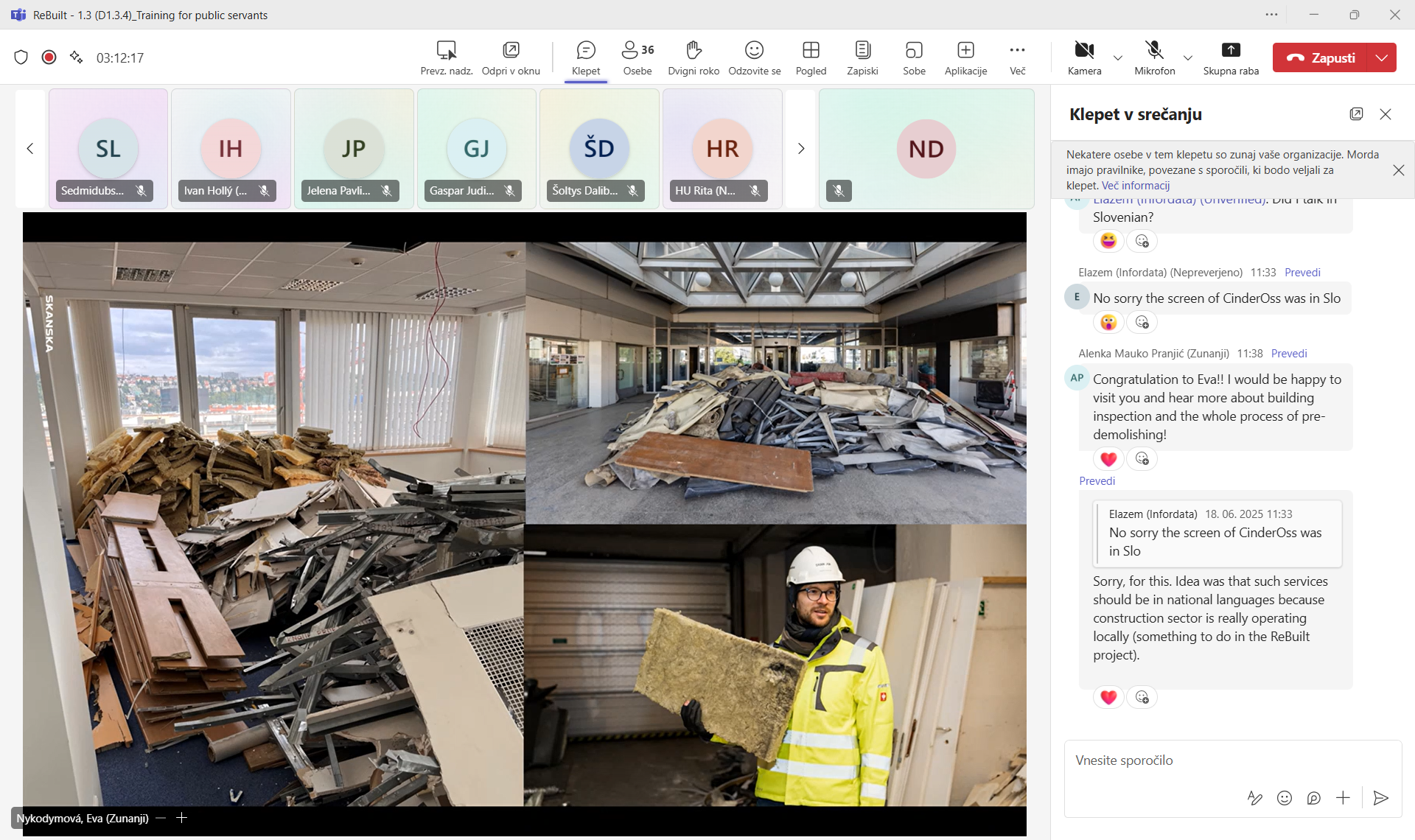Image resolution: width=1415 pixels, height=840 pixels.
Task: Open Odzovite se reactions menu
Action: 754,57
